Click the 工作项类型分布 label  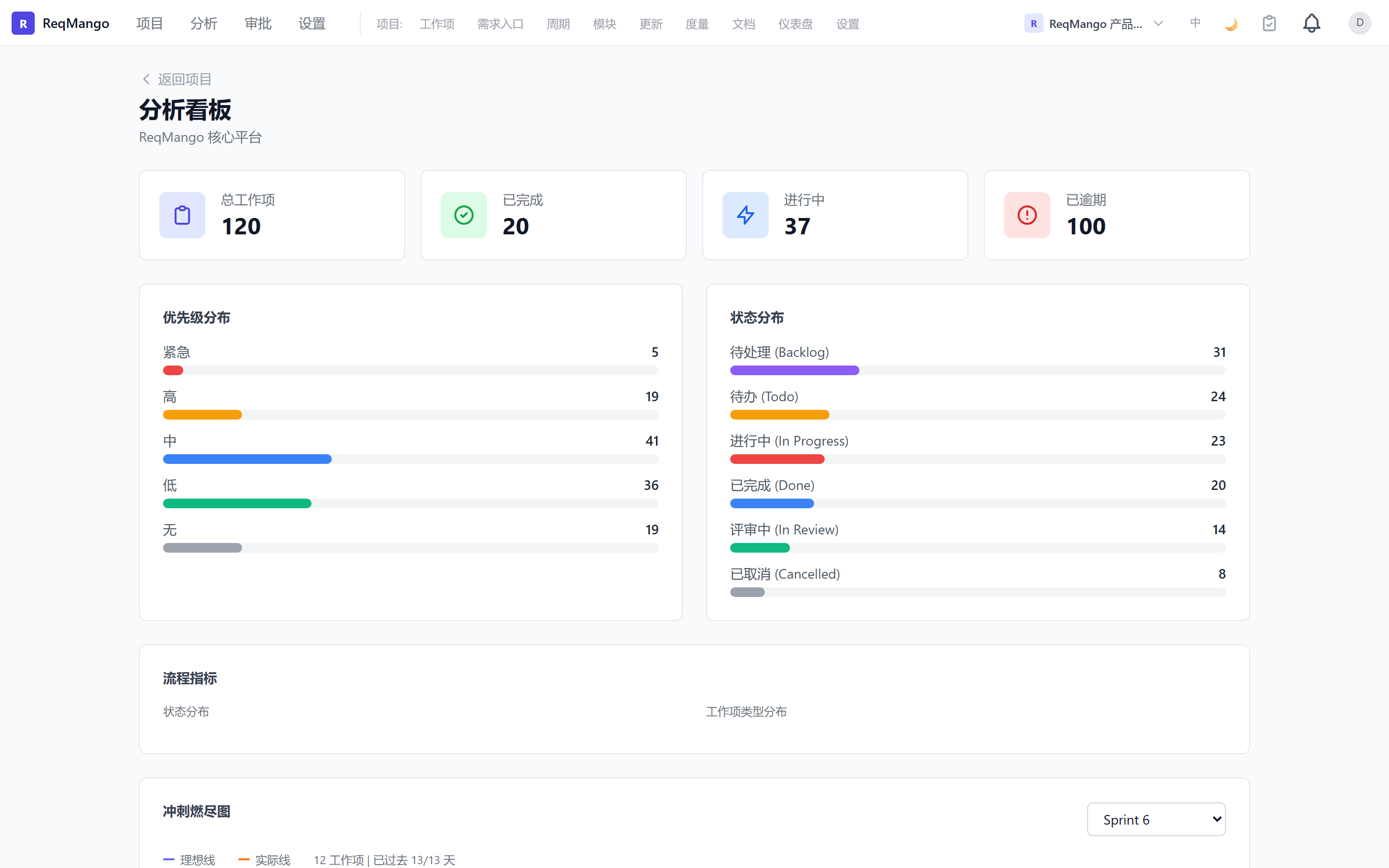(746, 711)
